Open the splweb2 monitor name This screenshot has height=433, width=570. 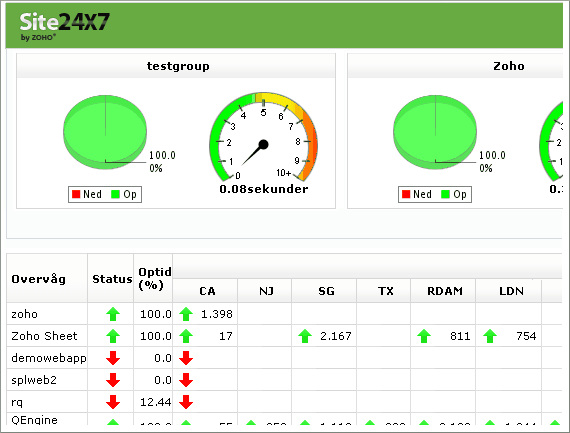(34, 380)
